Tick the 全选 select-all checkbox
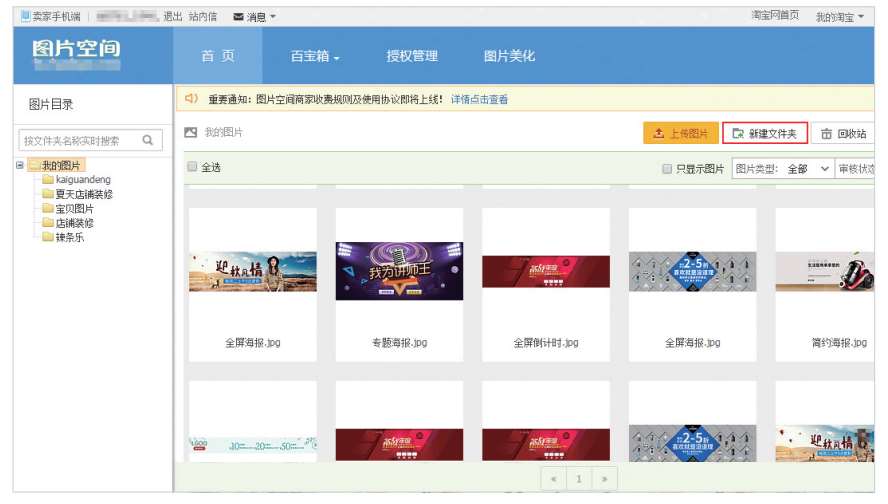 [x=193, y=168]
